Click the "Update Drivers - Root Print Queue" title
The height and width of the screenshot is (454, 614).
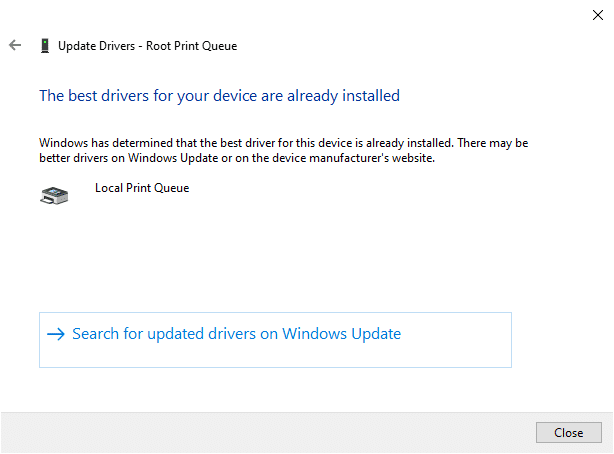pos(147,45)
